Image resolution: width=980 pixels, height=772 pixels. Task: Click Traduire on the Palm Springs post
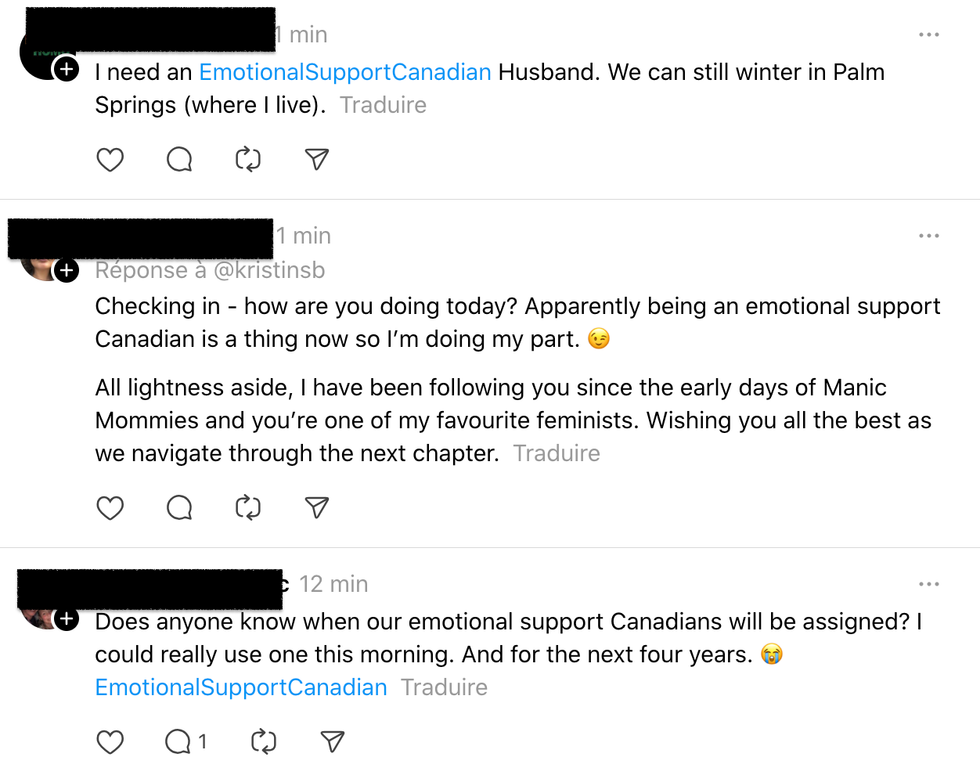pos(383,105)
